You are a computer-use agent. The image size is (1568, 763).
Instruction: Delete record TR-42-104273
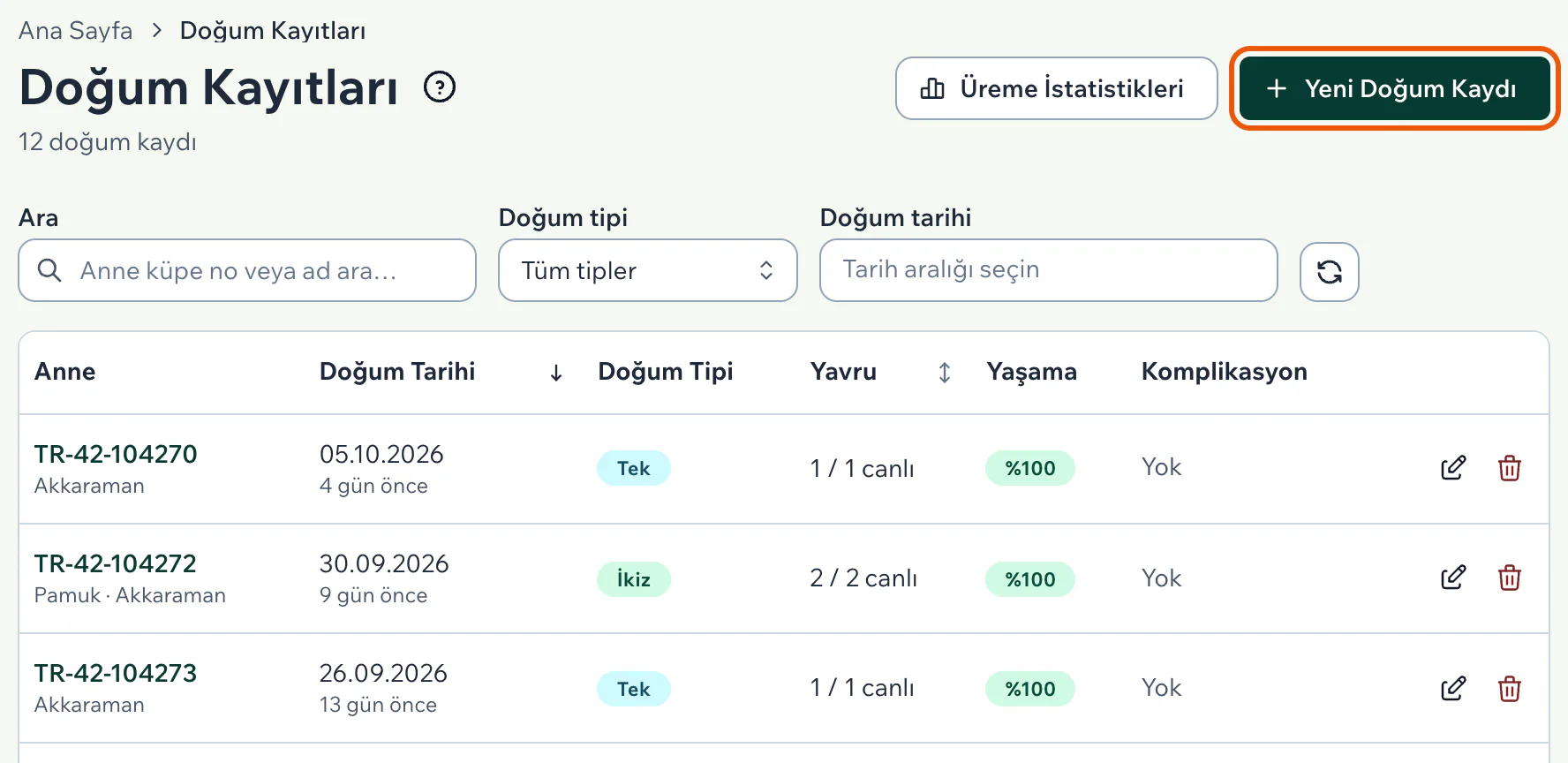pyautogui.click(x=1510, y=688)
